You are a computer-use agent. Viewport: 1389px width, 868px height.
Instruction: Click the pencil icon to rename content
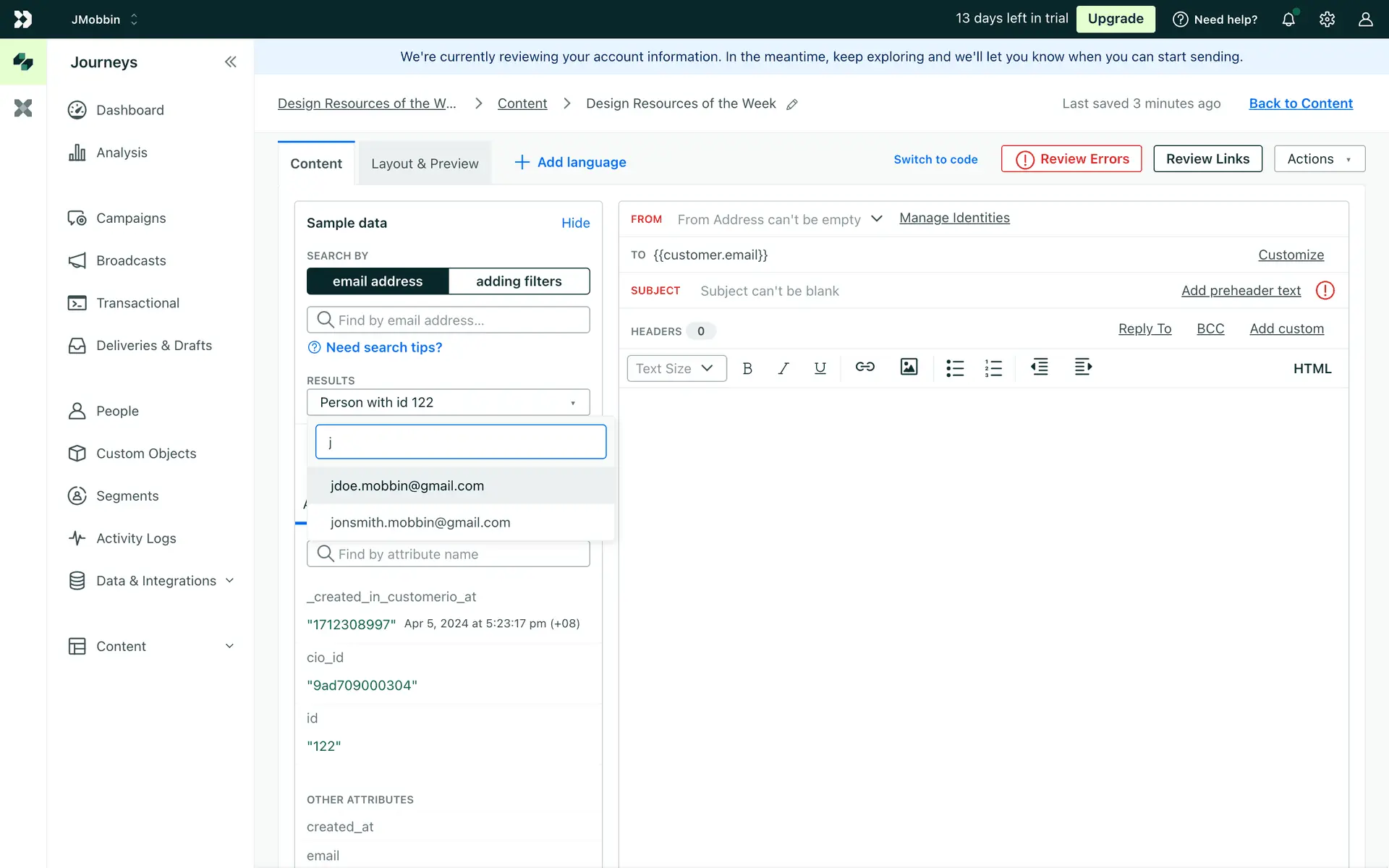pos(792,104)
